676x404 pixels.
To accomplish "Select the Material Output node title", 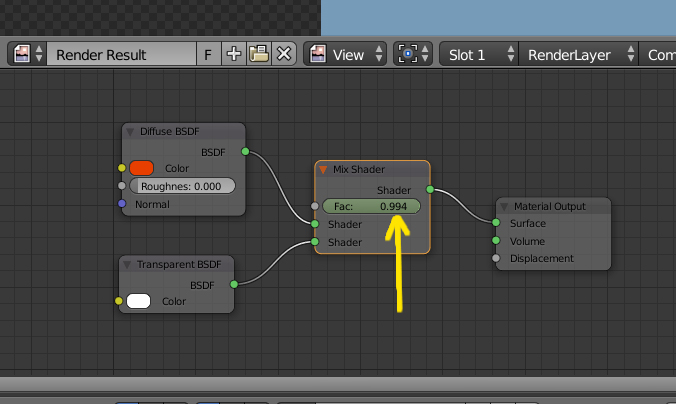I will coord(550,207).
